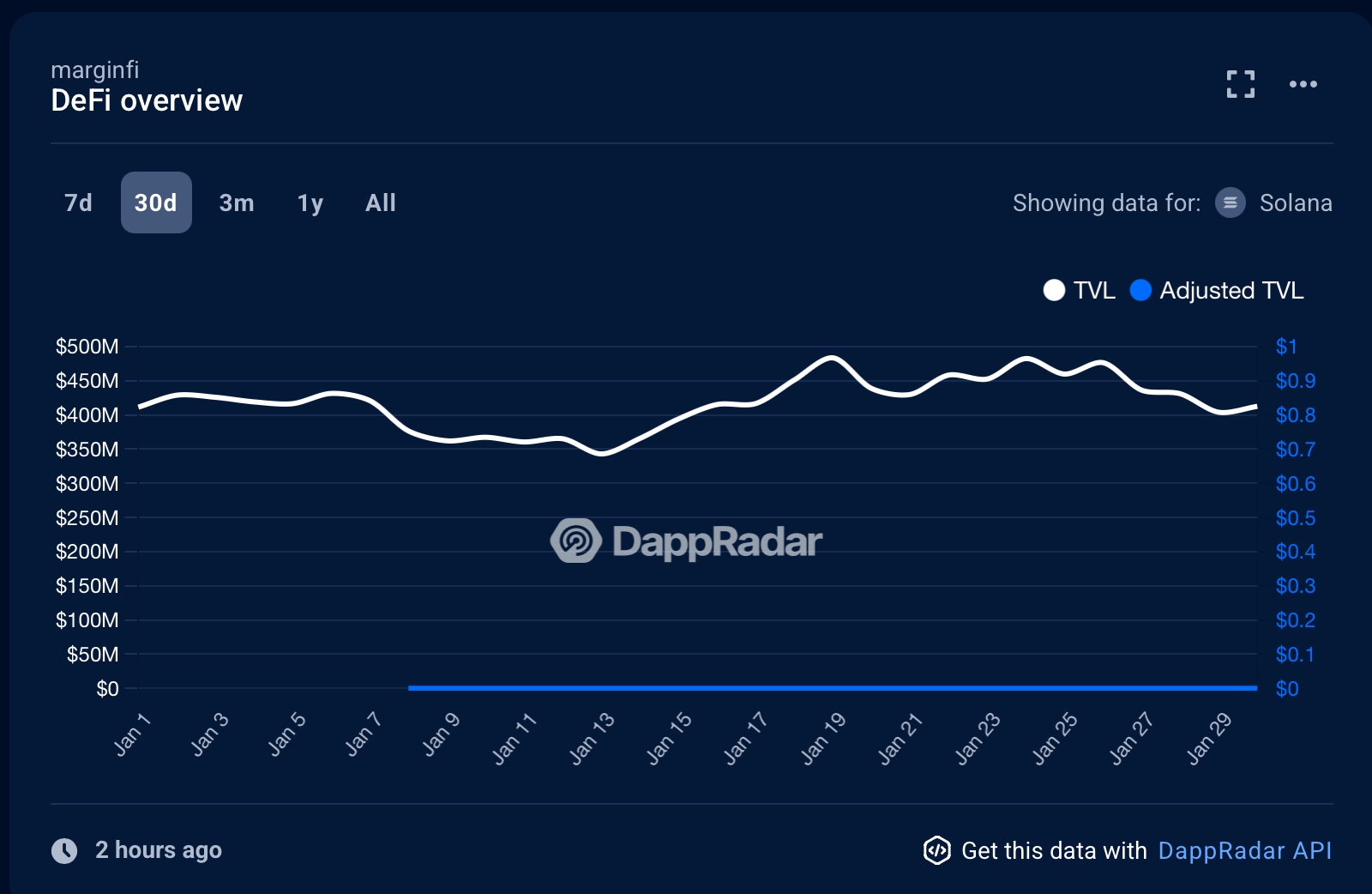The image size is (1372, 894).
Task: Click the TVL line peak near Jan 19
Action: pos(831,357)
